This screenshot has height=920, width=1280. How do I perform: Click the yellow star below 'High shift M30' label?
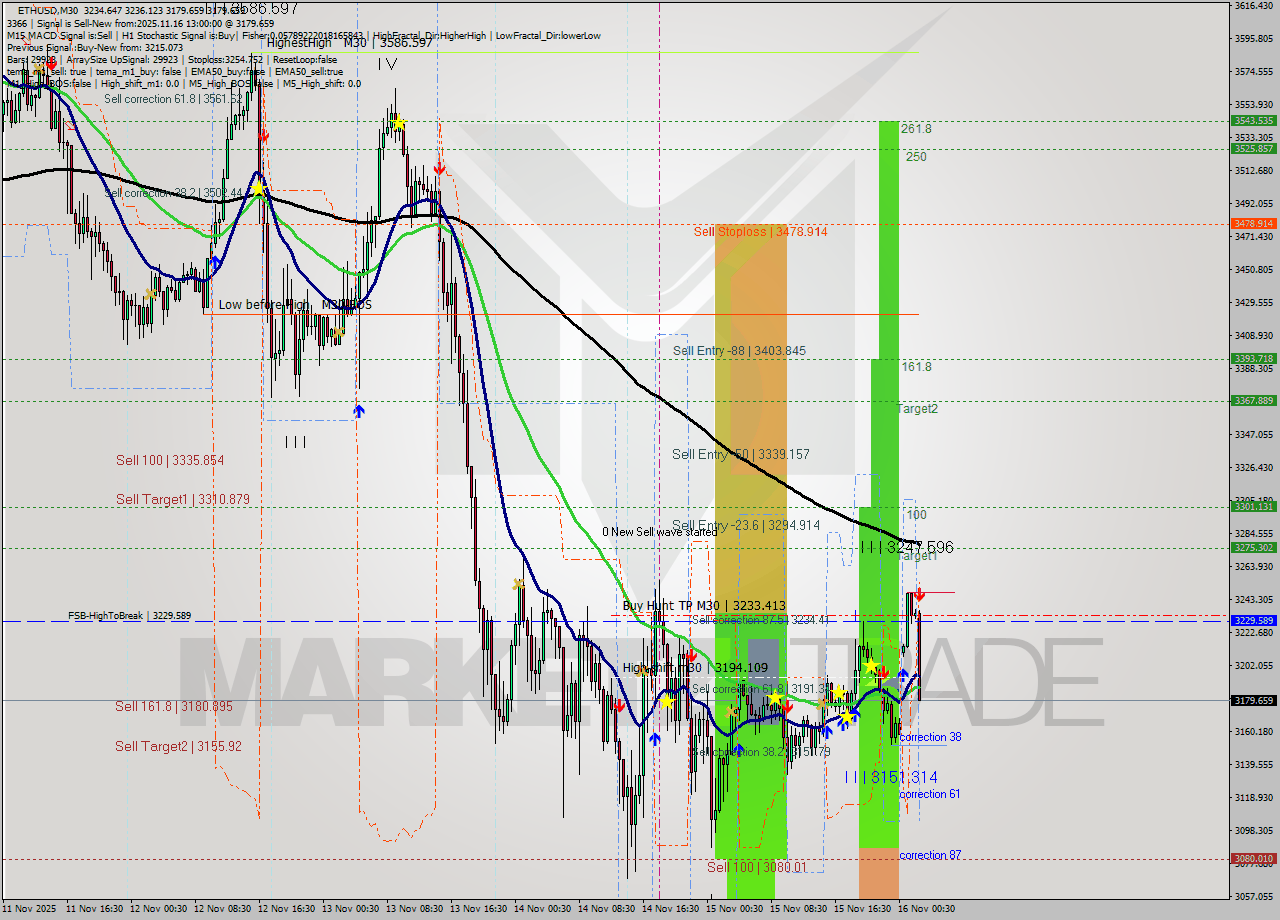666,702
